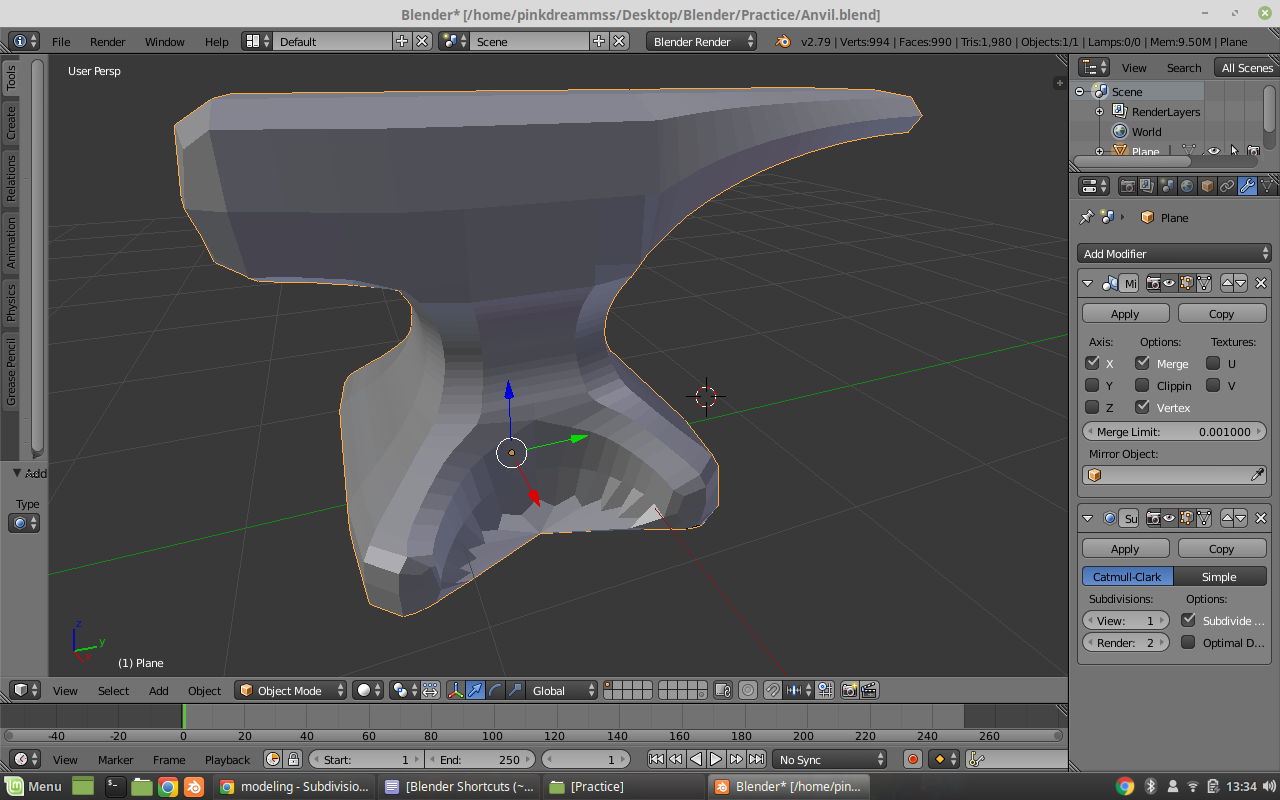The image size is (1280, 800).
Task: Toggle Mirror modifier X axis checkbox
Action: point(1092,363)
